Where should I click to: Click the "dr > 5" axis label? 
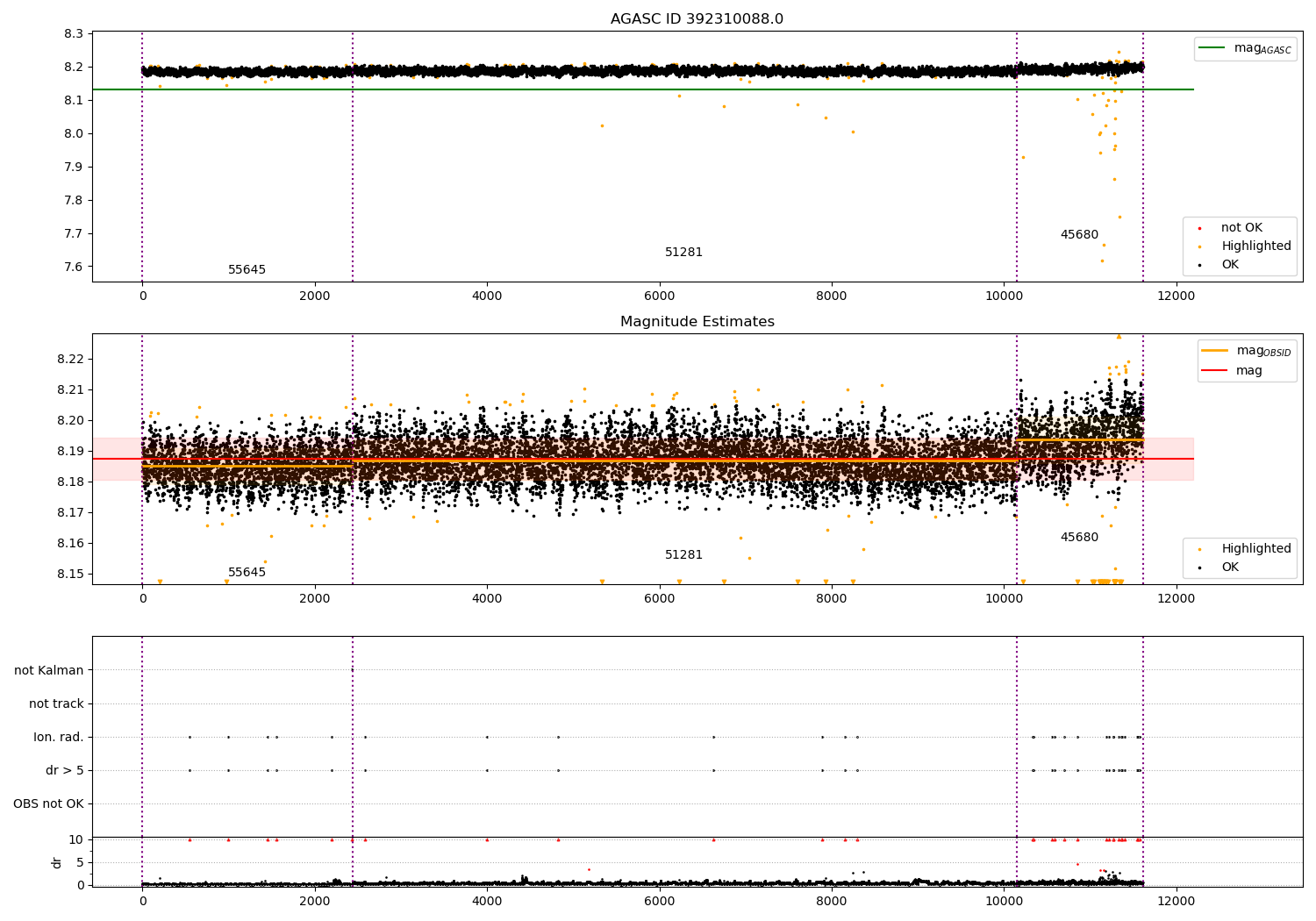(65, 770)
